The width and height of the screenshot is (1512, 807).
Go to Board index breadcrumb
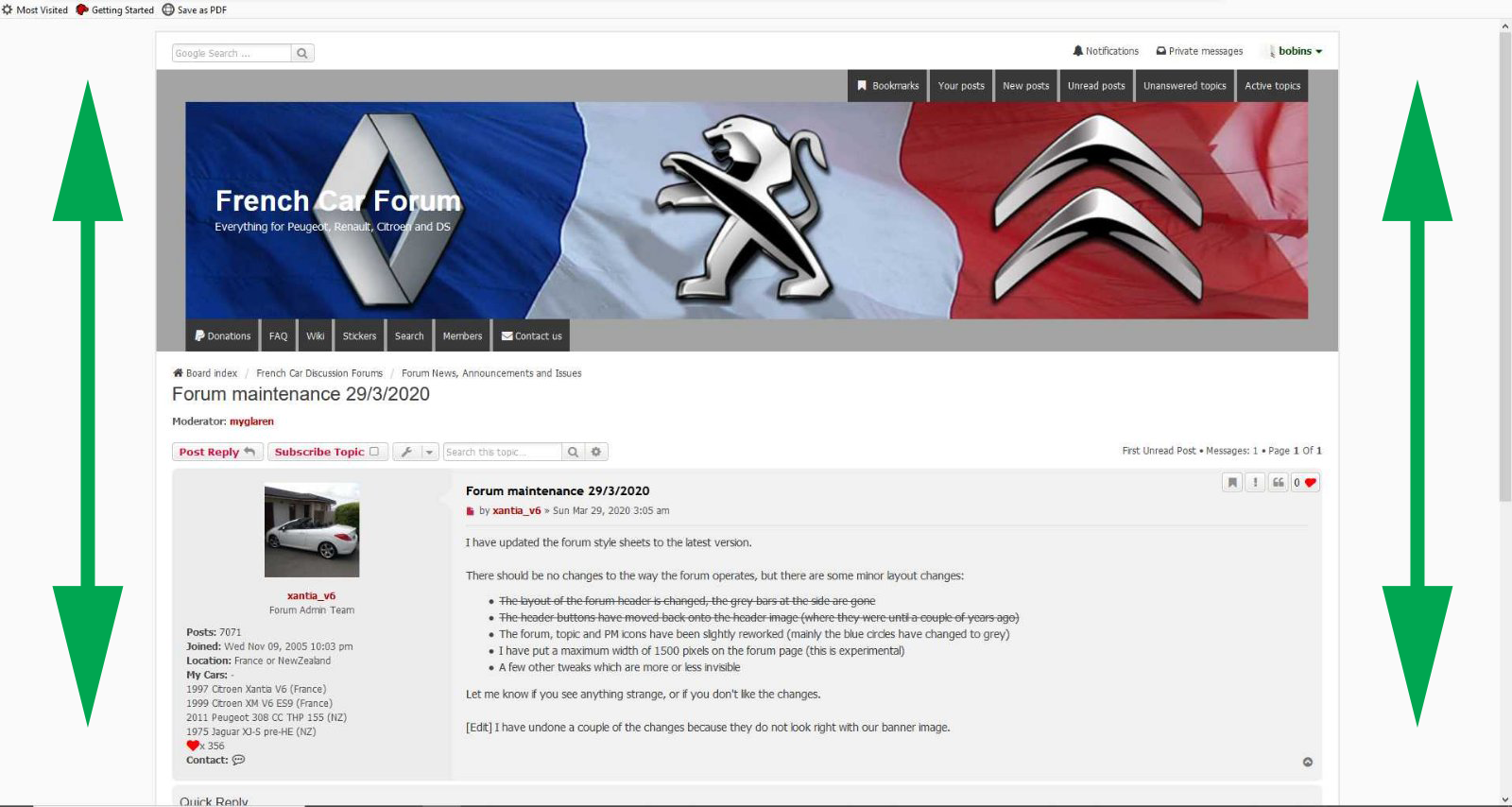coord(205,373)
